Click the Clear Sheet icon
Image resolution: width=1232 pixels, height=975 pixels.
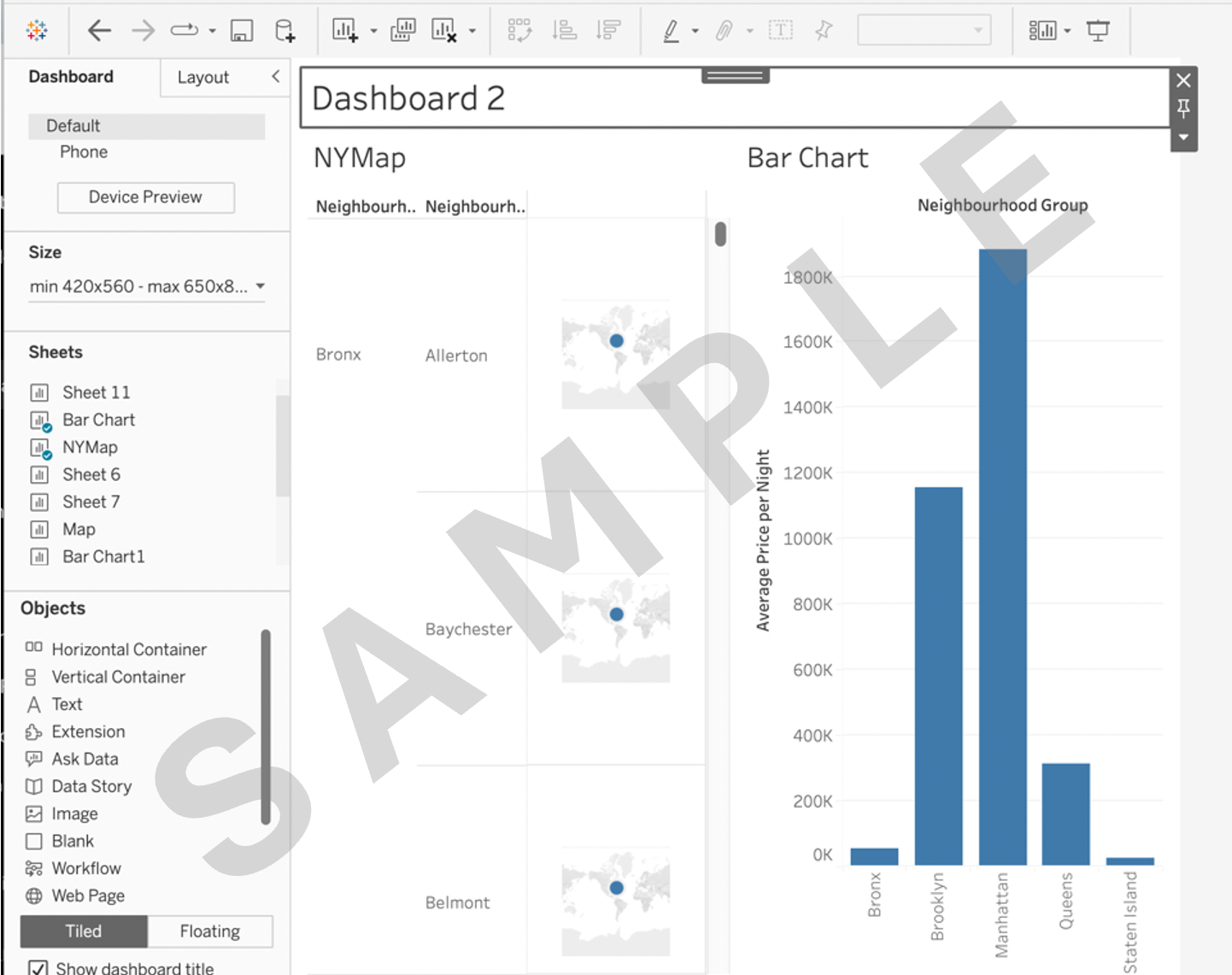(444, 32)
